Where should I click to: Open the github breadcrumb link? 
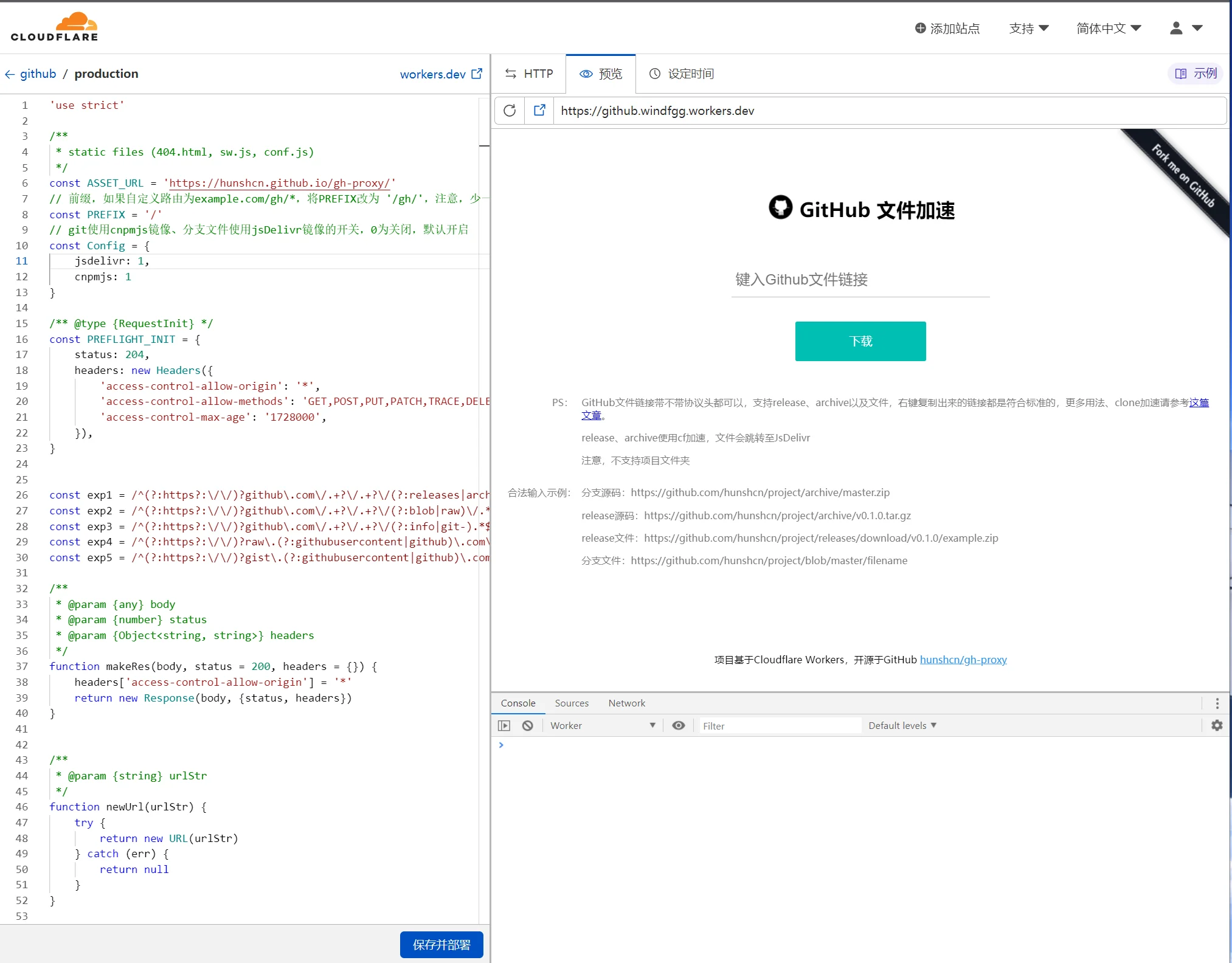pyautogui.click(x=38, y=74)
